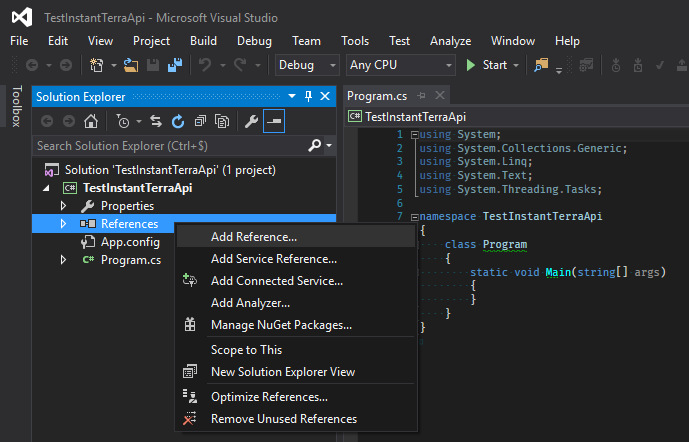Open the Toolbox side tab
The image size is (689, 442).
coord(17,106)
